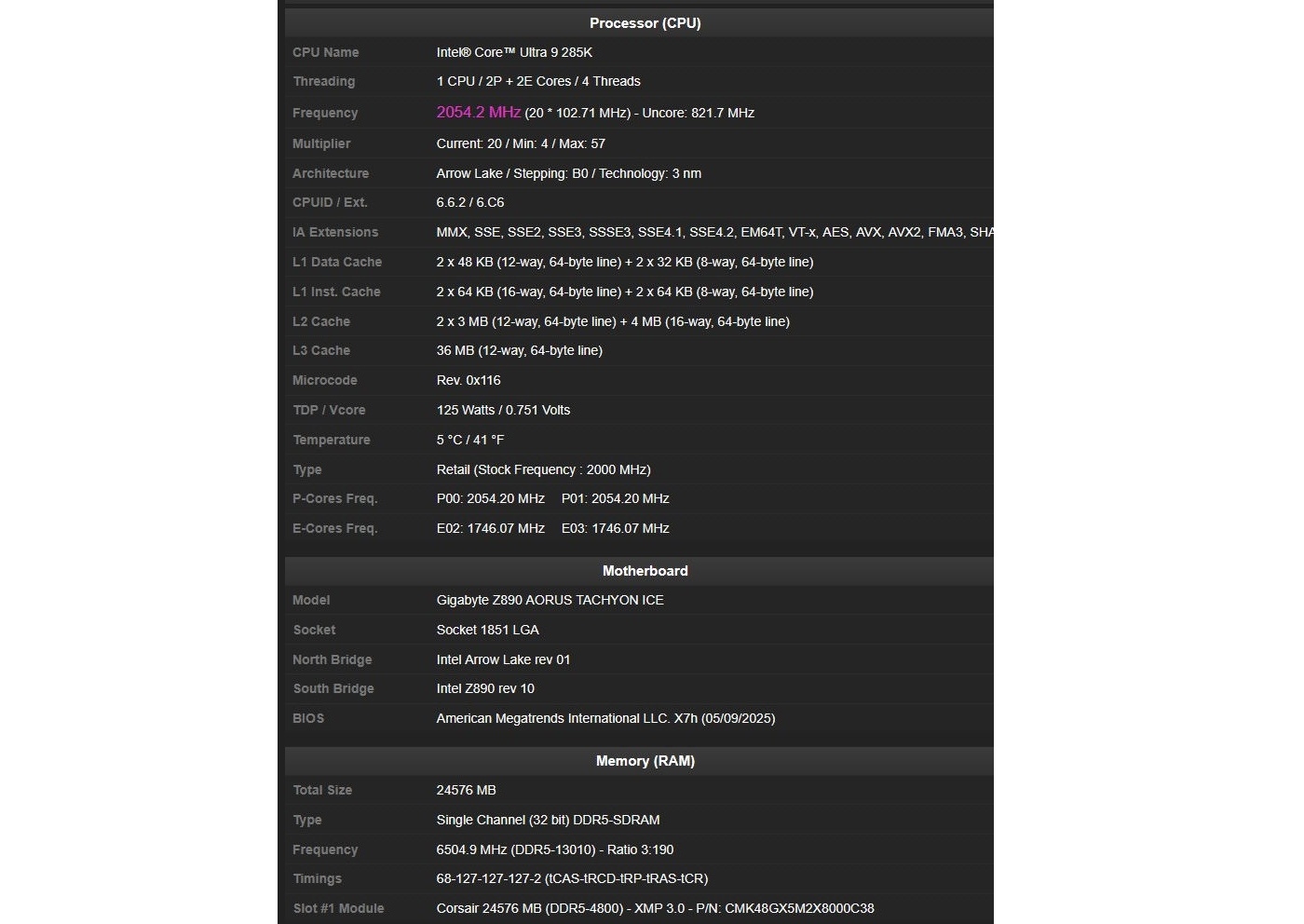This screenshot has height=924, width=1304.
Task: Click the CPU Name row label
Action: point(325,53)
